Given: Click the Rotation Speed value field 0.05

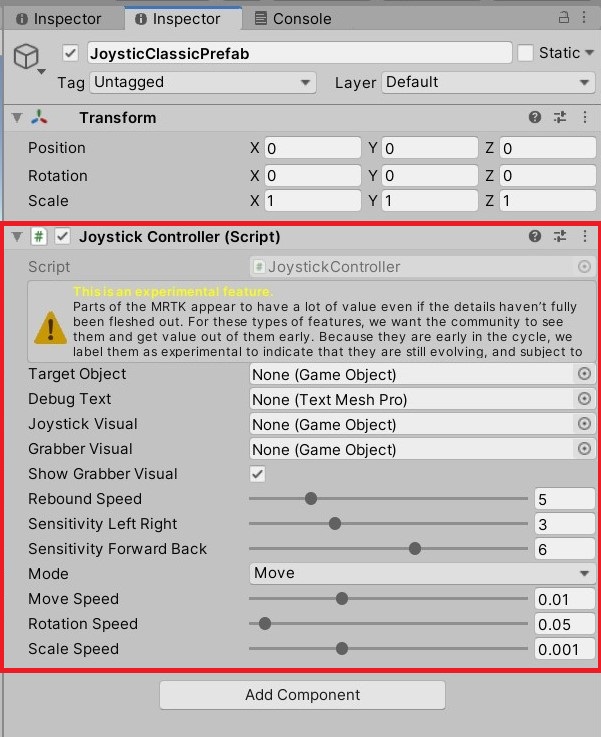Looking at the screenshot, I should click(565, 624).
